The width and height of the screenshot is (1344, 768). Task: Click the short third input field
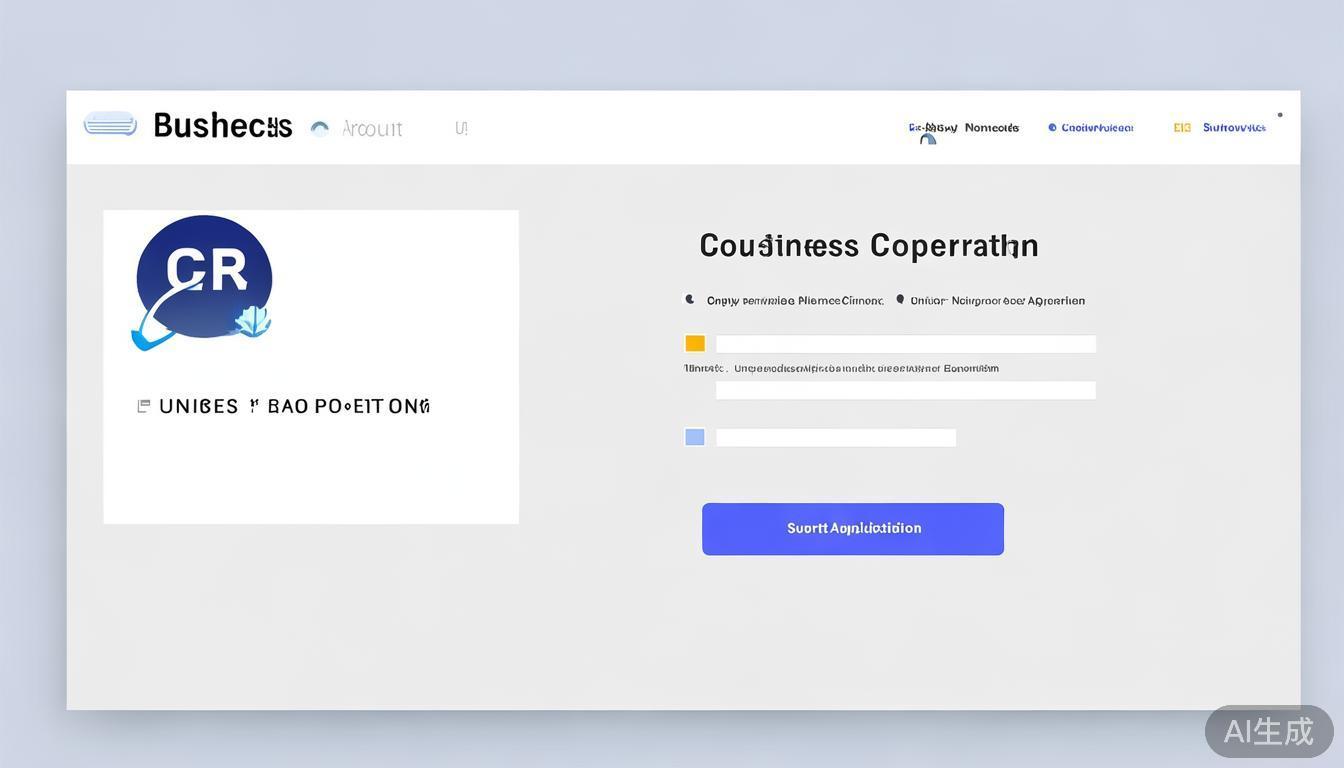835,438
